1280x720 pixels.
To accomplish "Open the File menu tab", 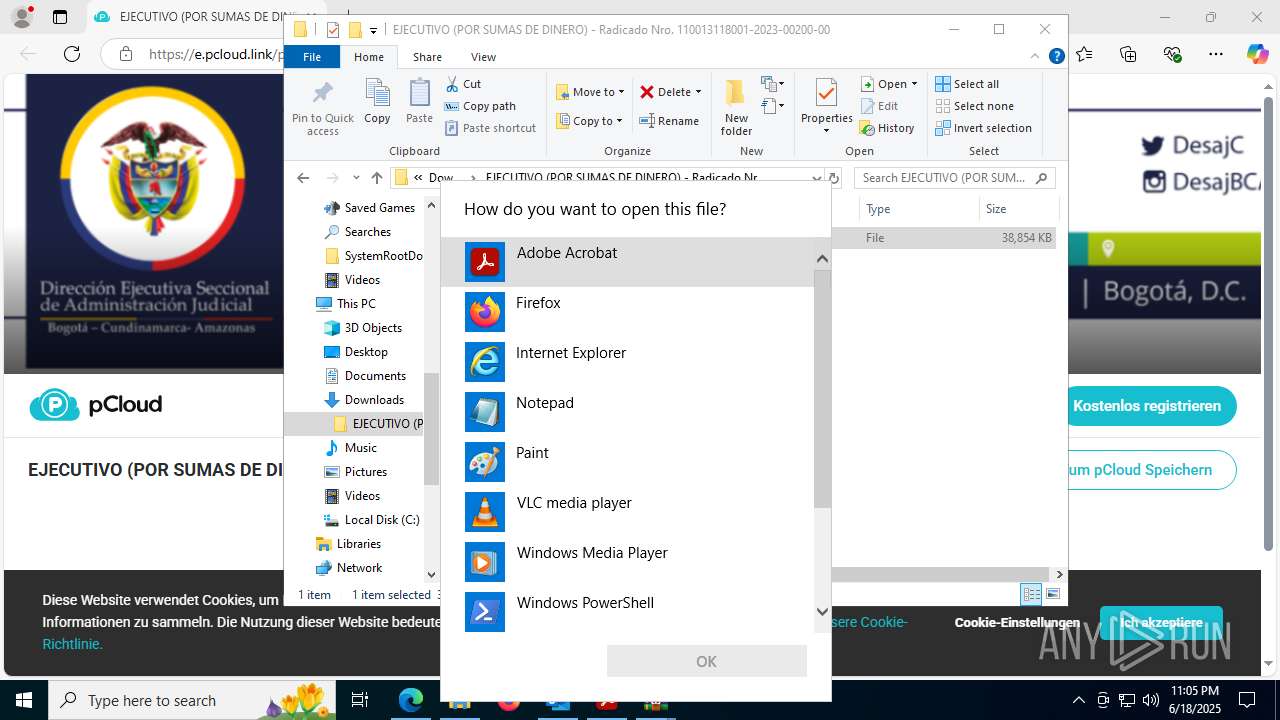I will (312, 57).
